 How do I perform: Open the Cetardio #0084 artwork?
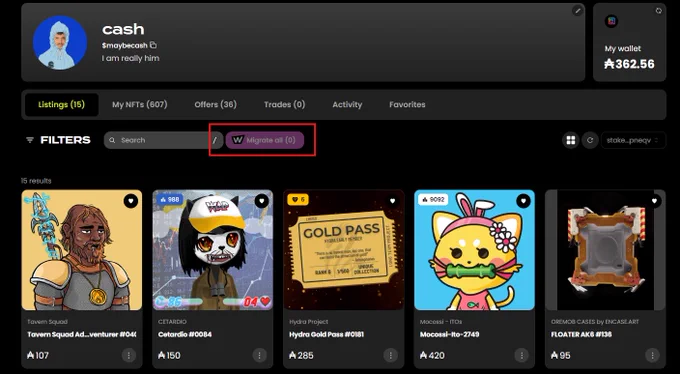[213, 250]
